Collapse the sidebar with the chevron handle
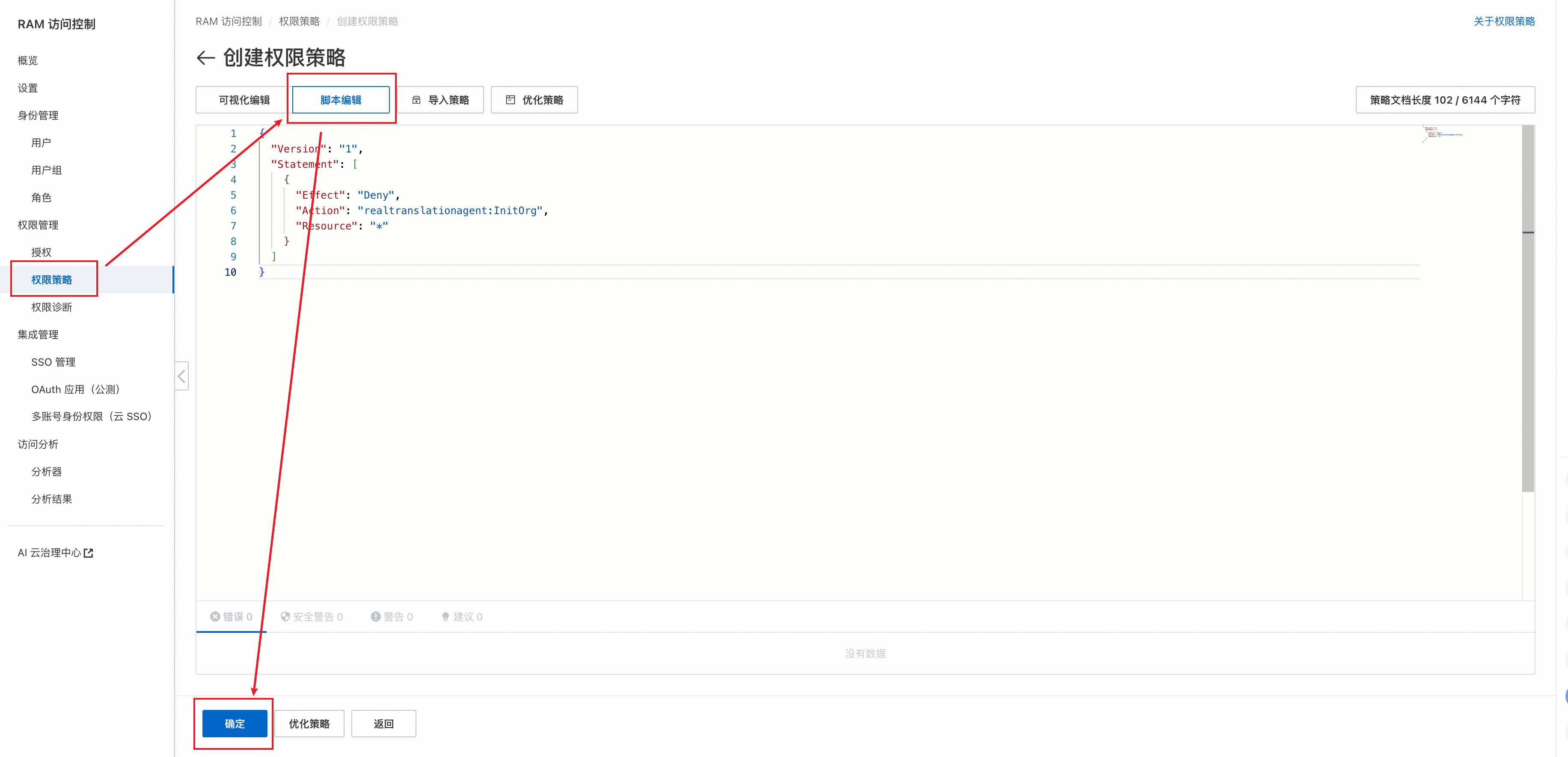The image size is (1568, 757). [181, 376]
